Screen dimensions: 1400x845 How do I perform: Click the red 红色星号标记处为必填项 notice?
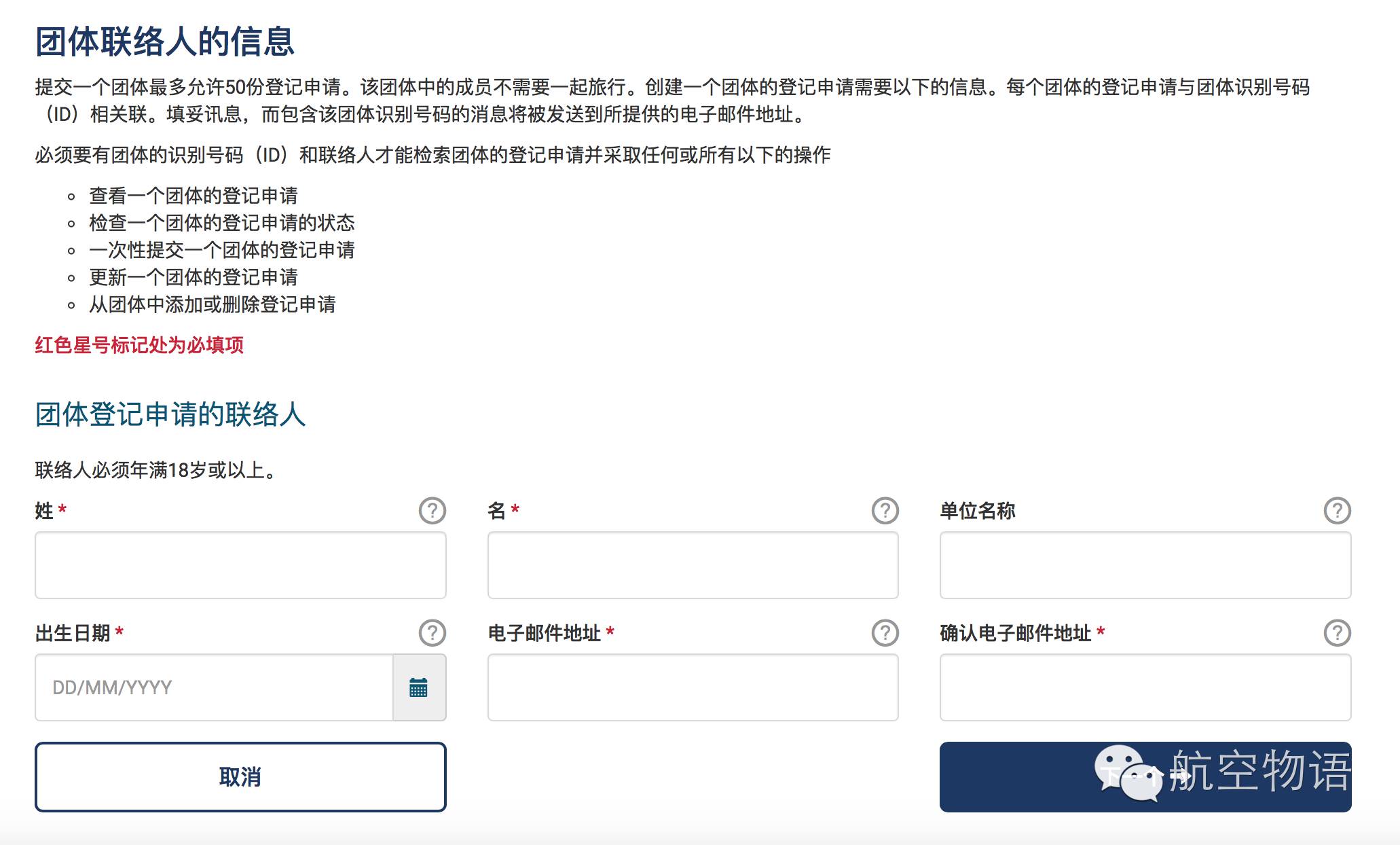[139, 345]
